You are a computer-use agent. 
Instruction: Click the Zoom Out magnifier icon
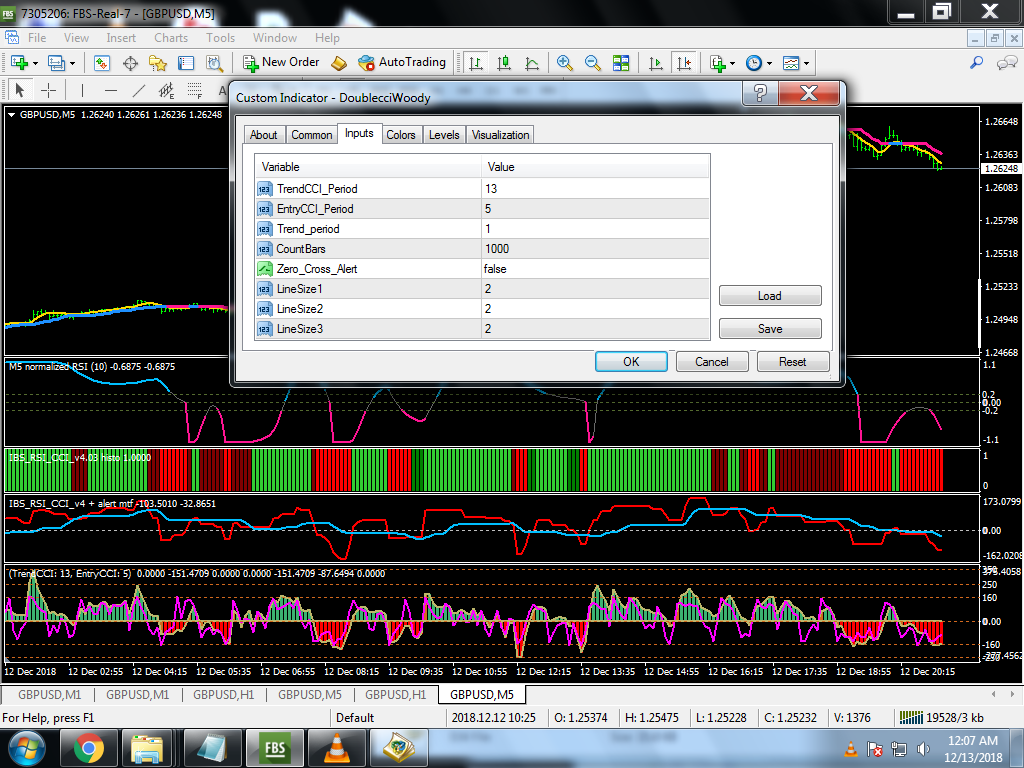click(x=593, y=62)
